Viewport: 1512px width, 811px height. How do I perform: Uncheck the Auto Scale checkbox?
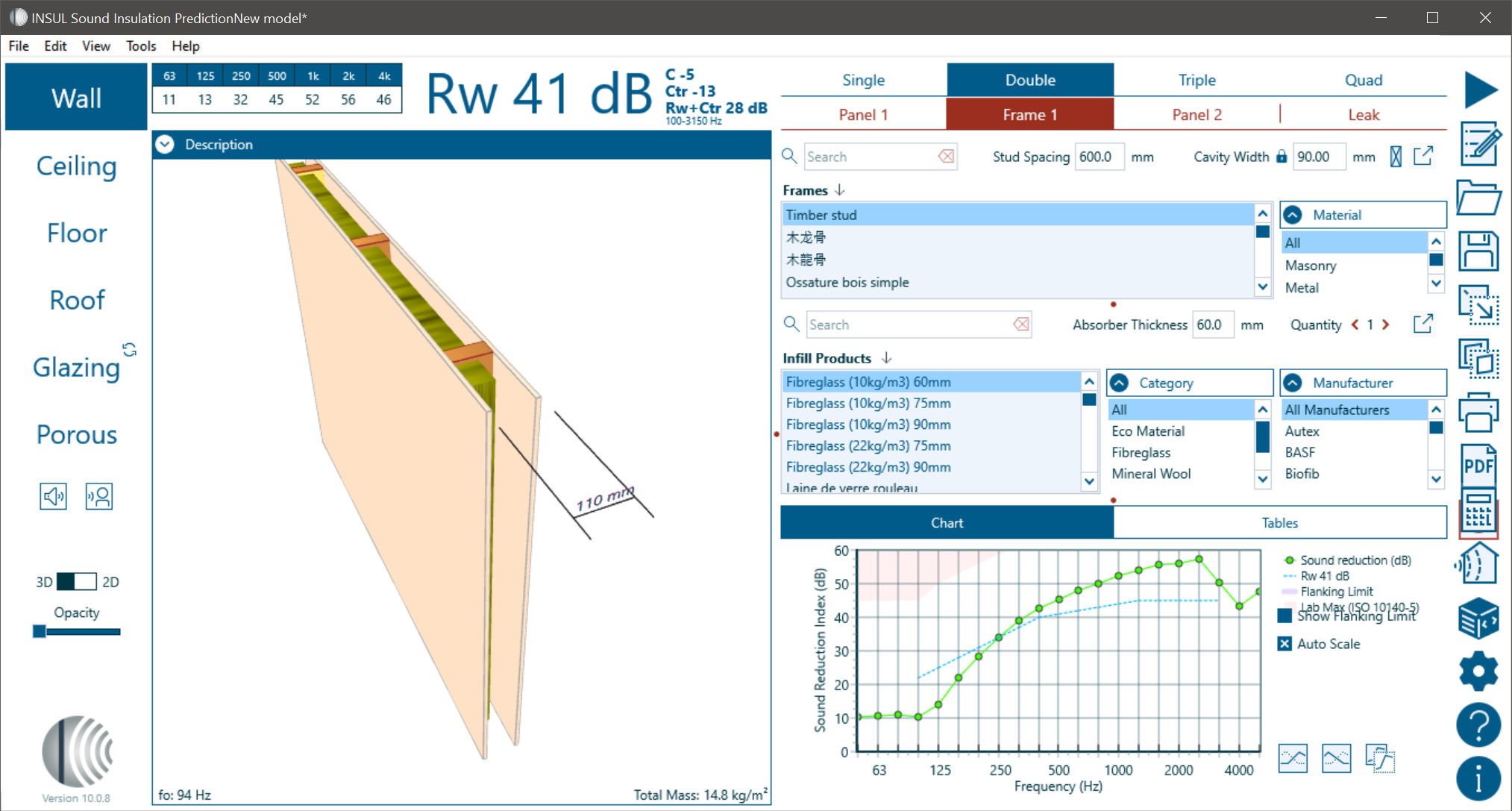tap(1284, 644)
